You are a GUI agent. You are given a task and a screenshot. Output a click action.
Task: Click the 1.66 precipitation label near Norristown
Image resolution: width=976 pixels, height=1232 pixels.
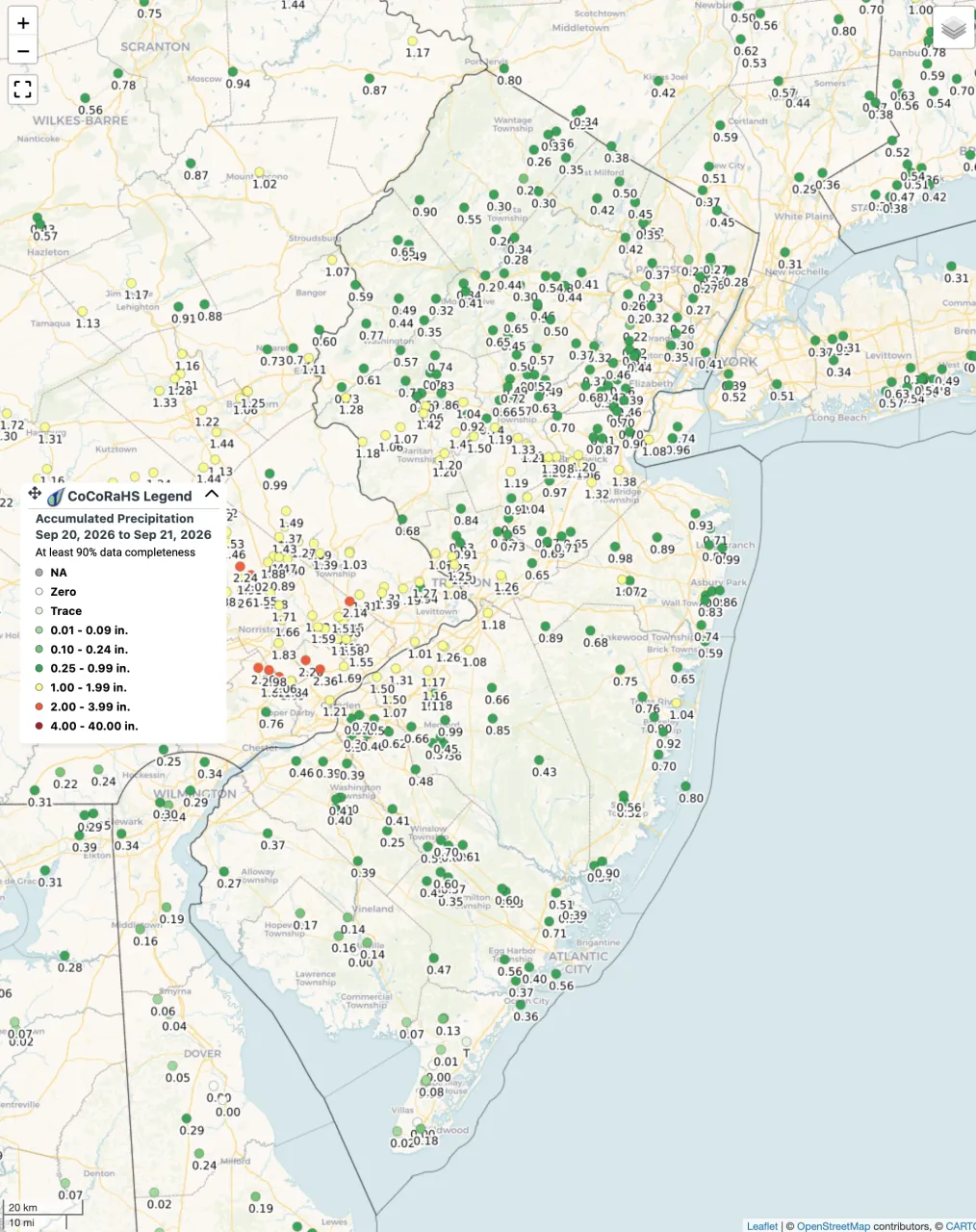[x=288, y=632]
